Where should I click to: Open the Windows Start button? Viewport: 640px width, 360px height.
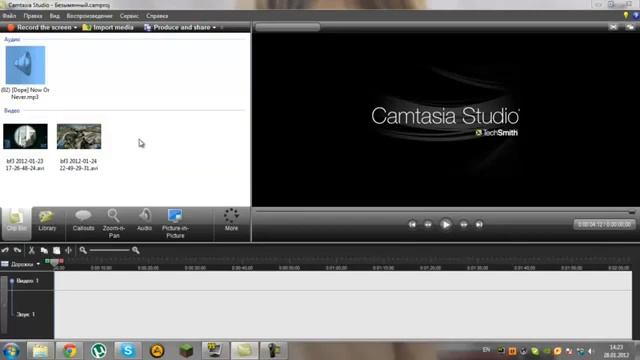(x=11, y=351)
